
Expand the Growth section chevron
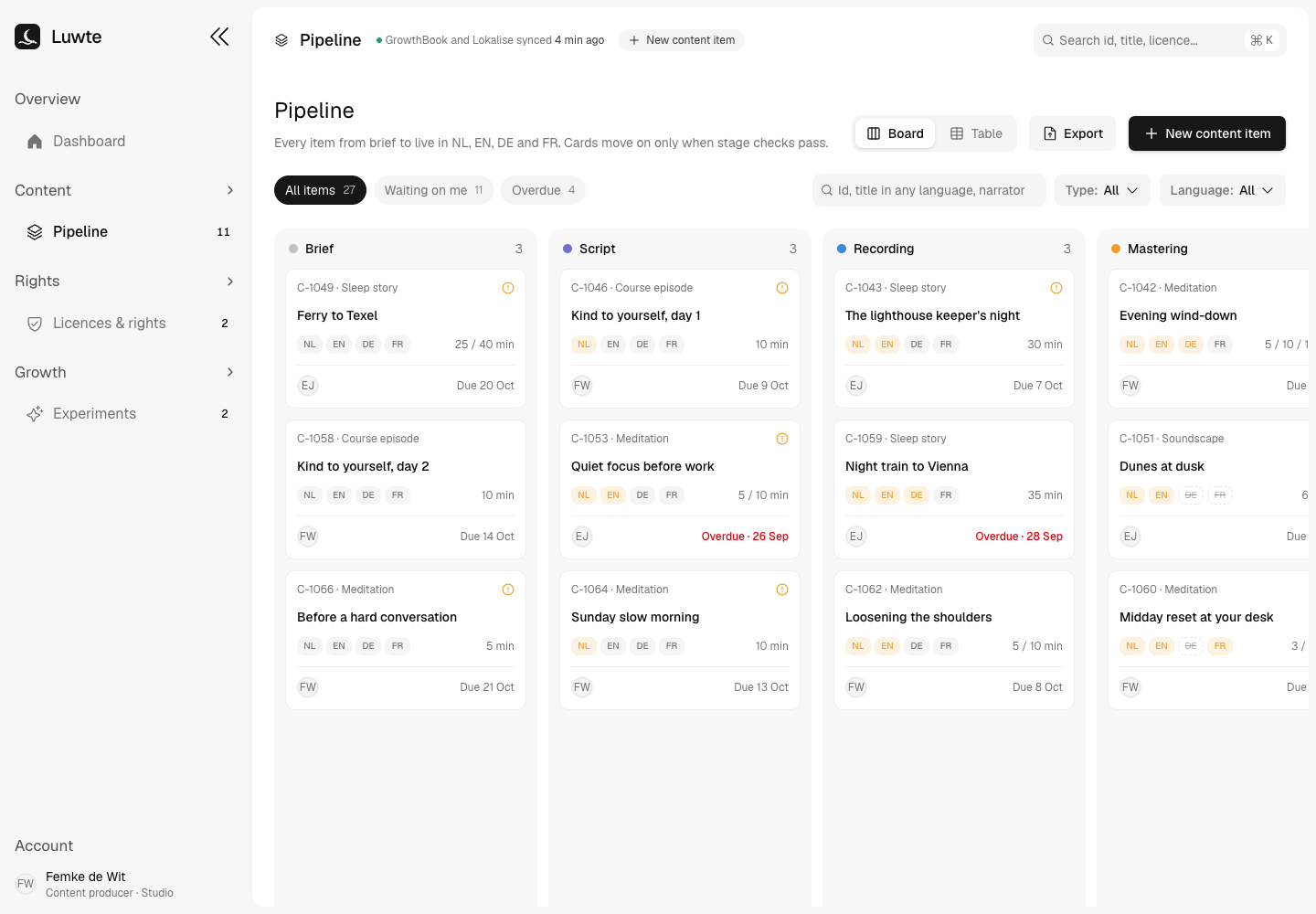230,372
